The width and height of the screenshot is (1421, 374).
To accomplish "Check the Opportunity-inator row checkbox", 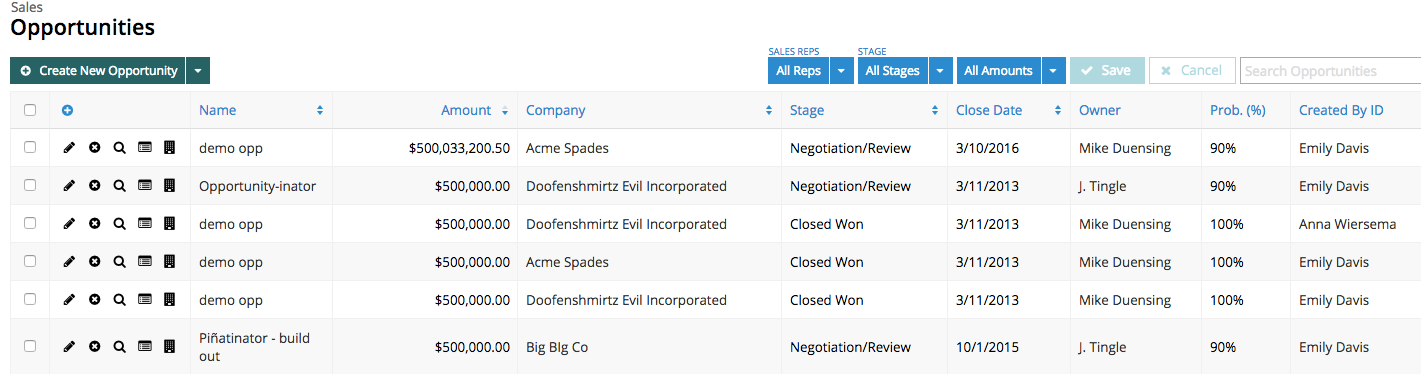I will click(x=30, y=186).
